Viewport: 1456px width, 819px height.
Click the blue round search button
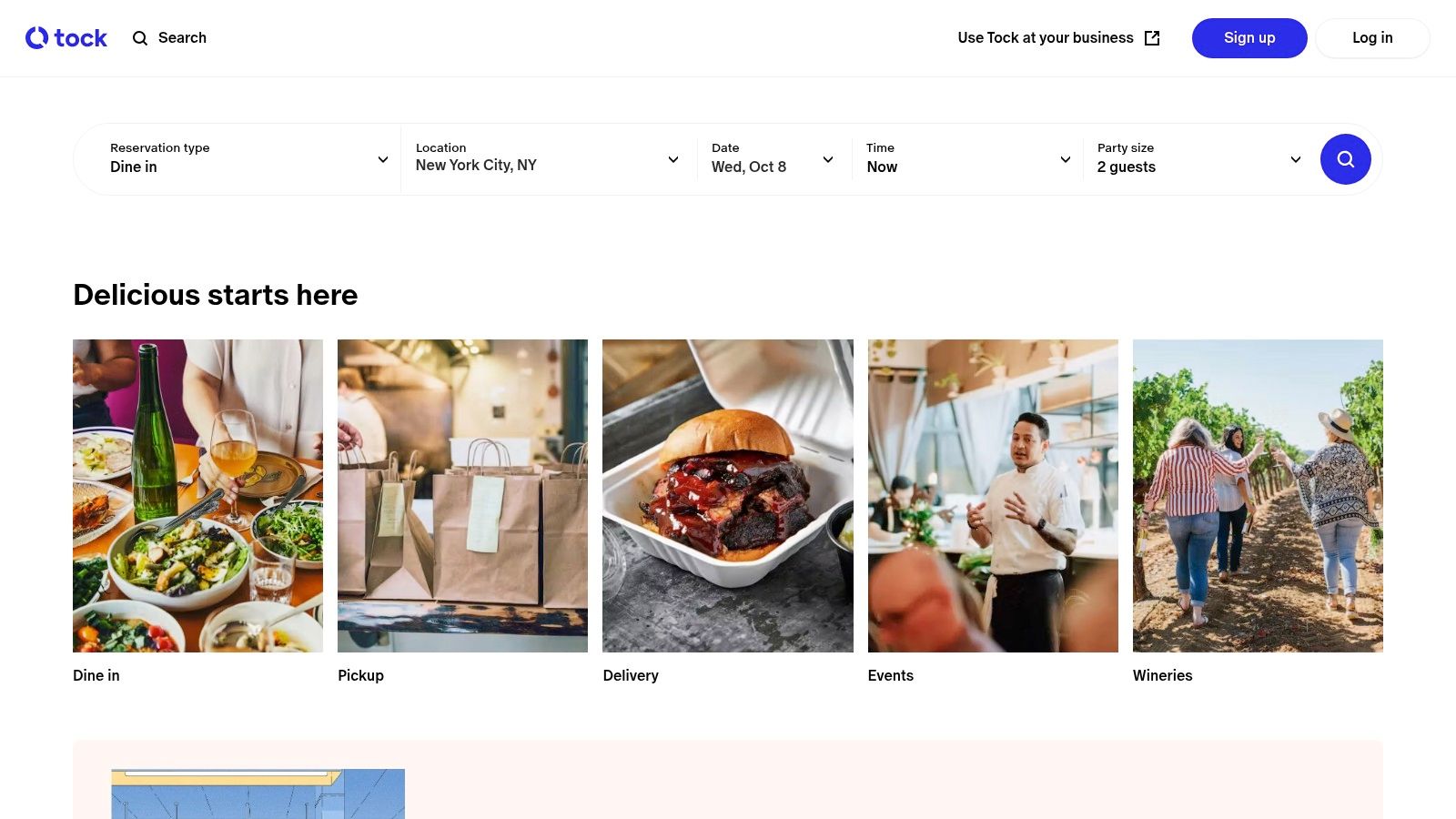point(1345,159)
